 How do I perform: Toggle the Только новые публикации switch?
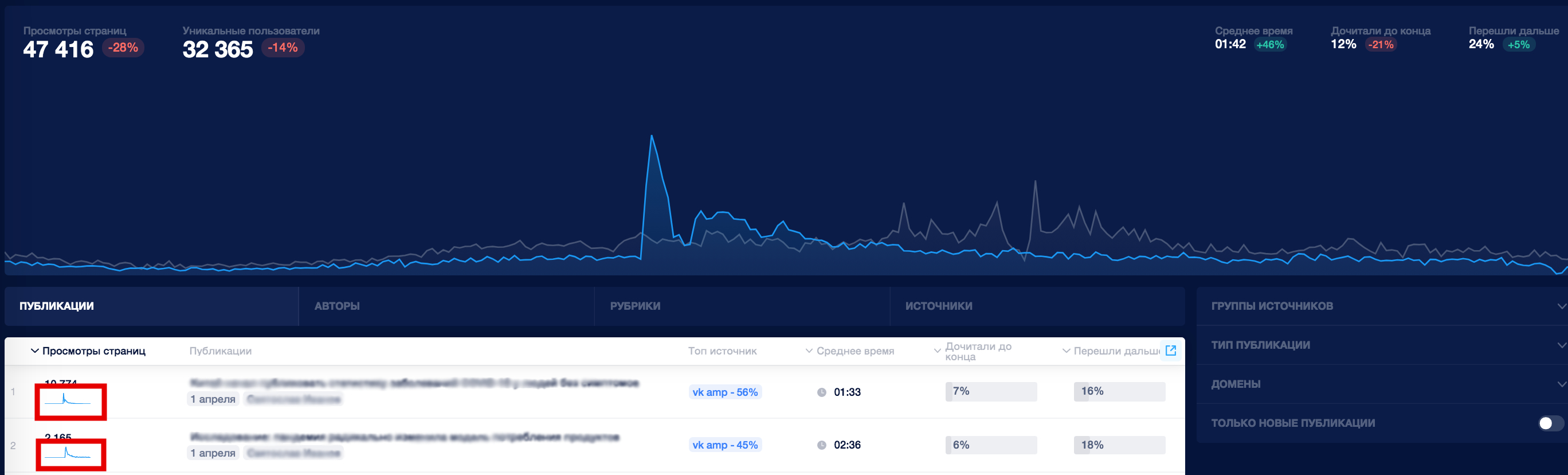(x=1550, y=423)
